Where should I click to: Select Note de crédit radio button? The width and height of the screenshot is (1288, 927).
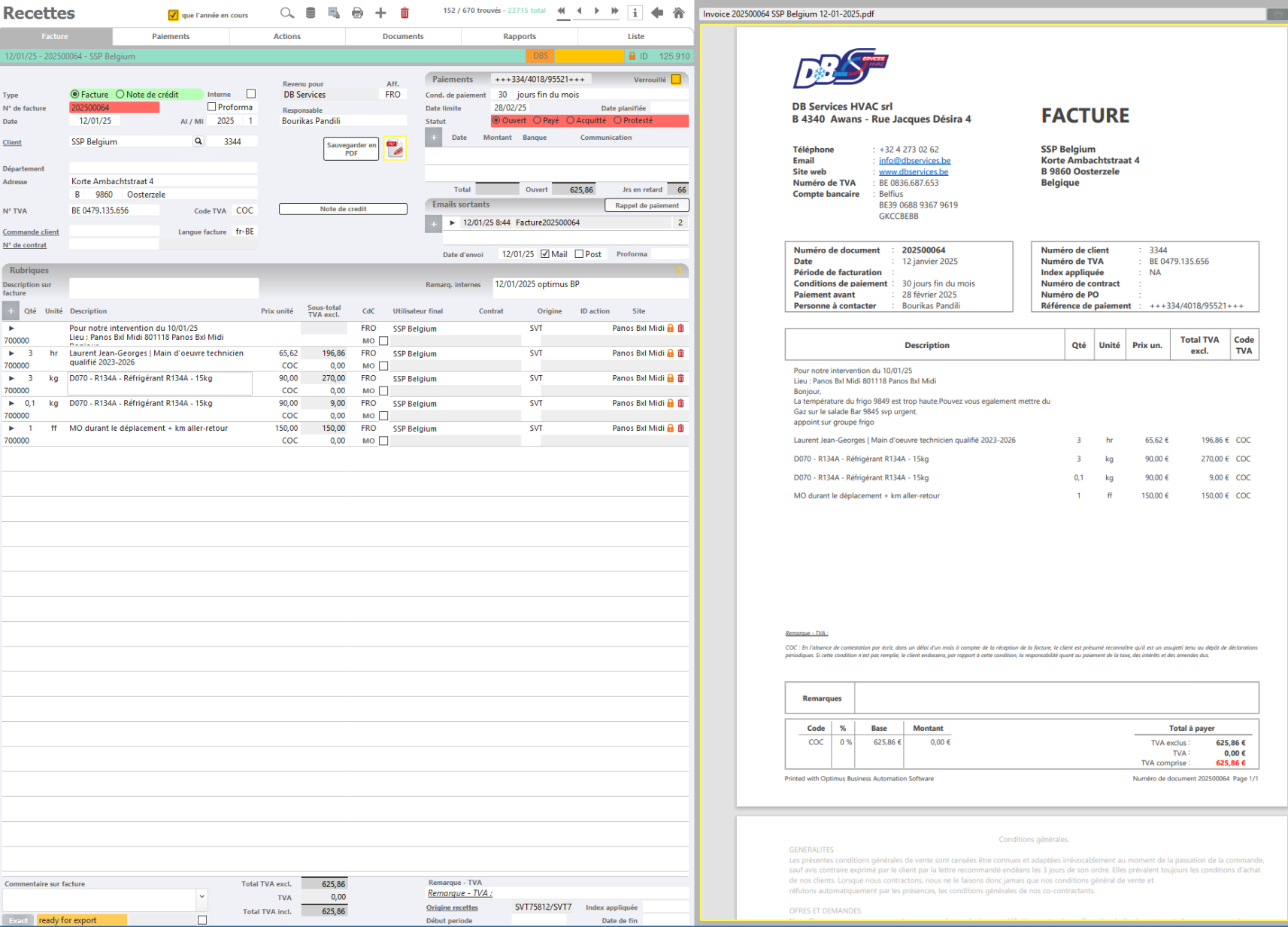coord(120,95)
